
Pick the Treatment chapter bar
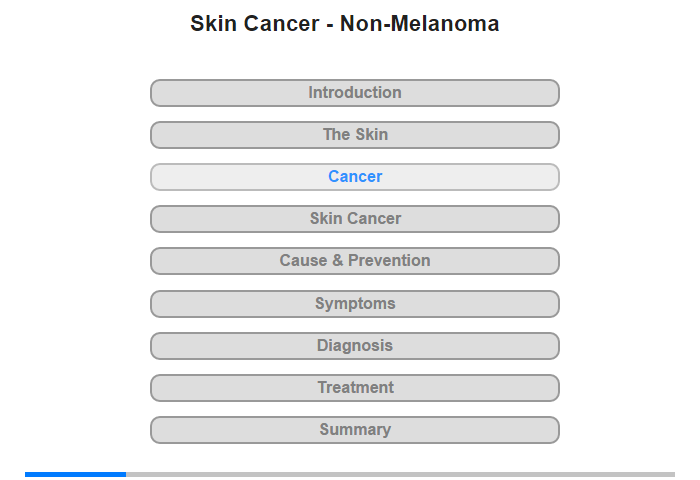(x=355, y=388)
